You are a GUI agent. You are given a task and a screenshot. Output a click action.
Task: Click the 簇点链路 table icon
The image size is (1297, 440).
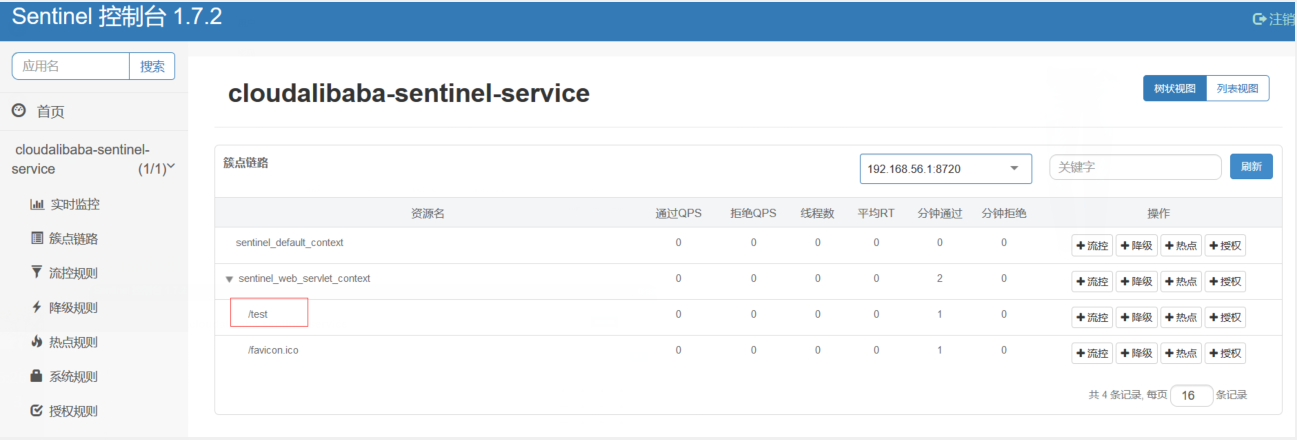[37, 239]
